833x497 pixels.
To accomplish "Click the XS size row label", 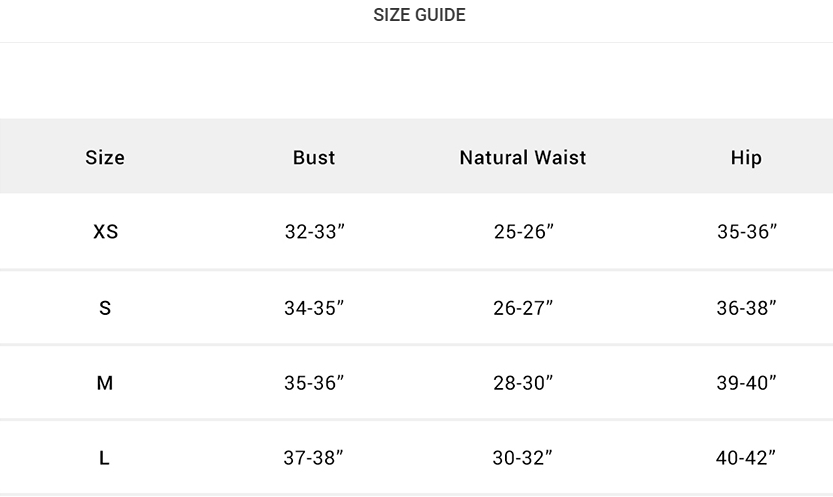I will 105,232.
